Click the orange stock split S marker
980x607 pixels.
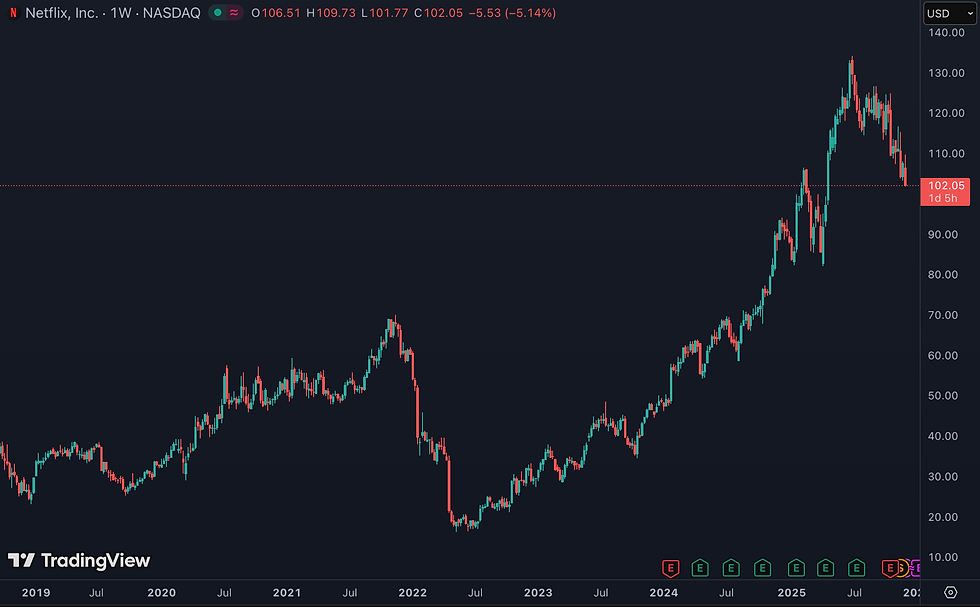(902, 568)
